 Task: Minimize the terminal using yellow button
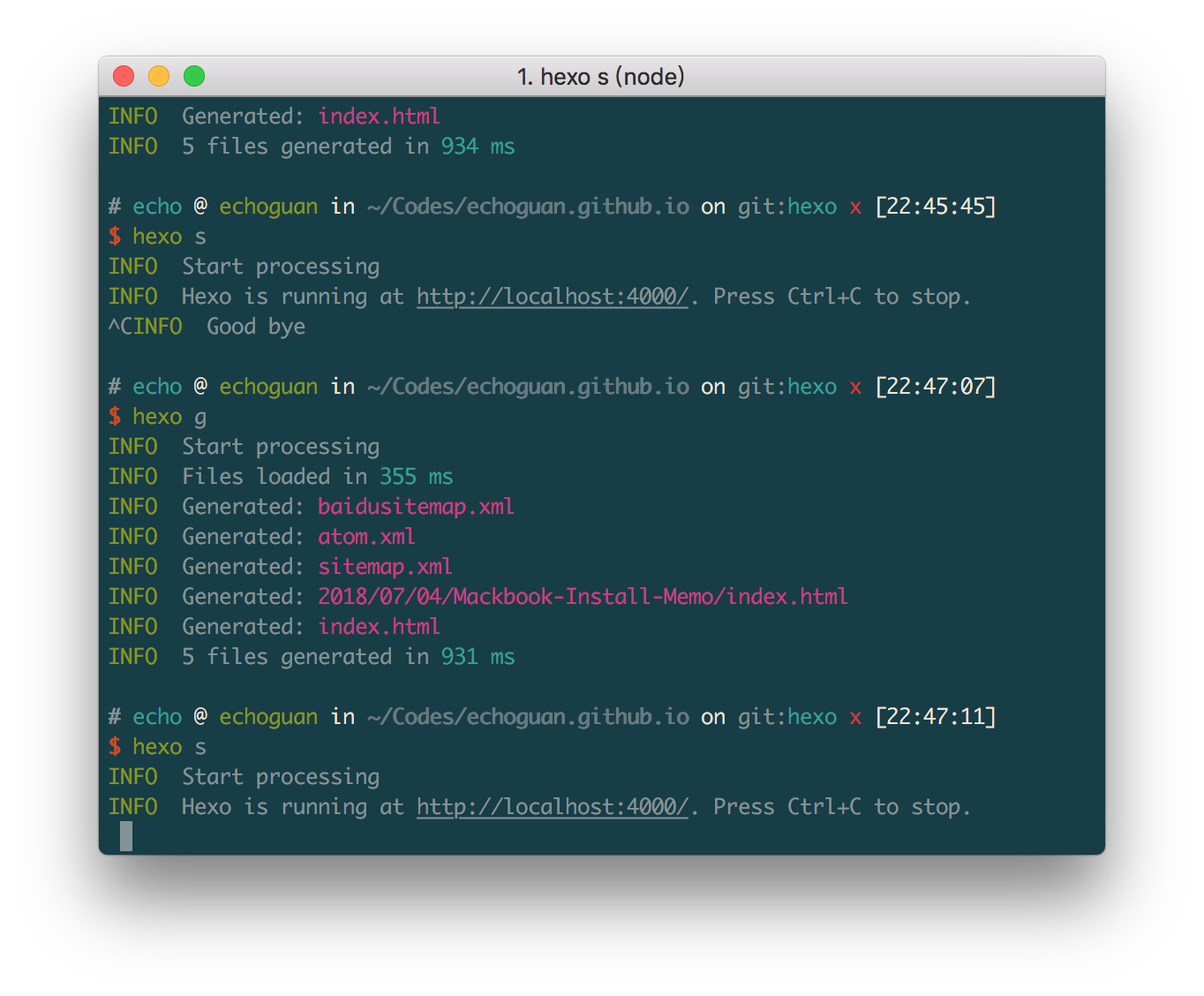coord(159,76)
